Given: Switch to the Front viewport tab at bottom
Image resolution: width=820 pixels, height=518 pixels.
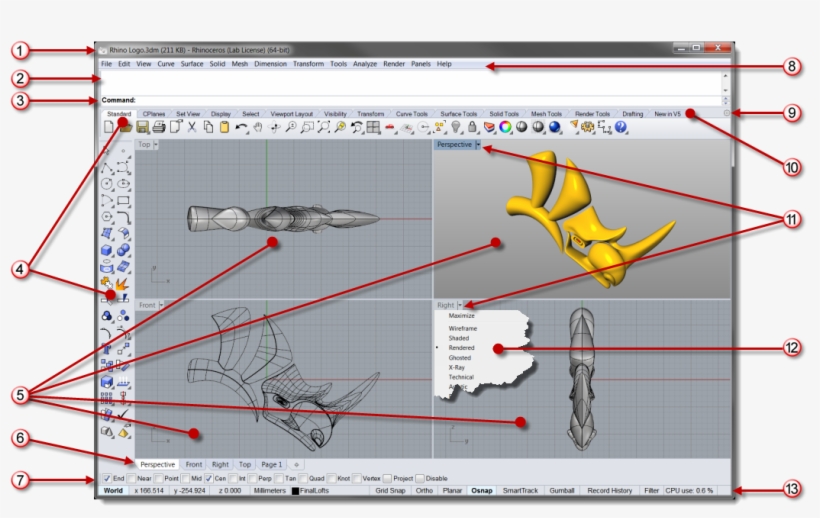Looking at the screenshot, I should point(193,464).
